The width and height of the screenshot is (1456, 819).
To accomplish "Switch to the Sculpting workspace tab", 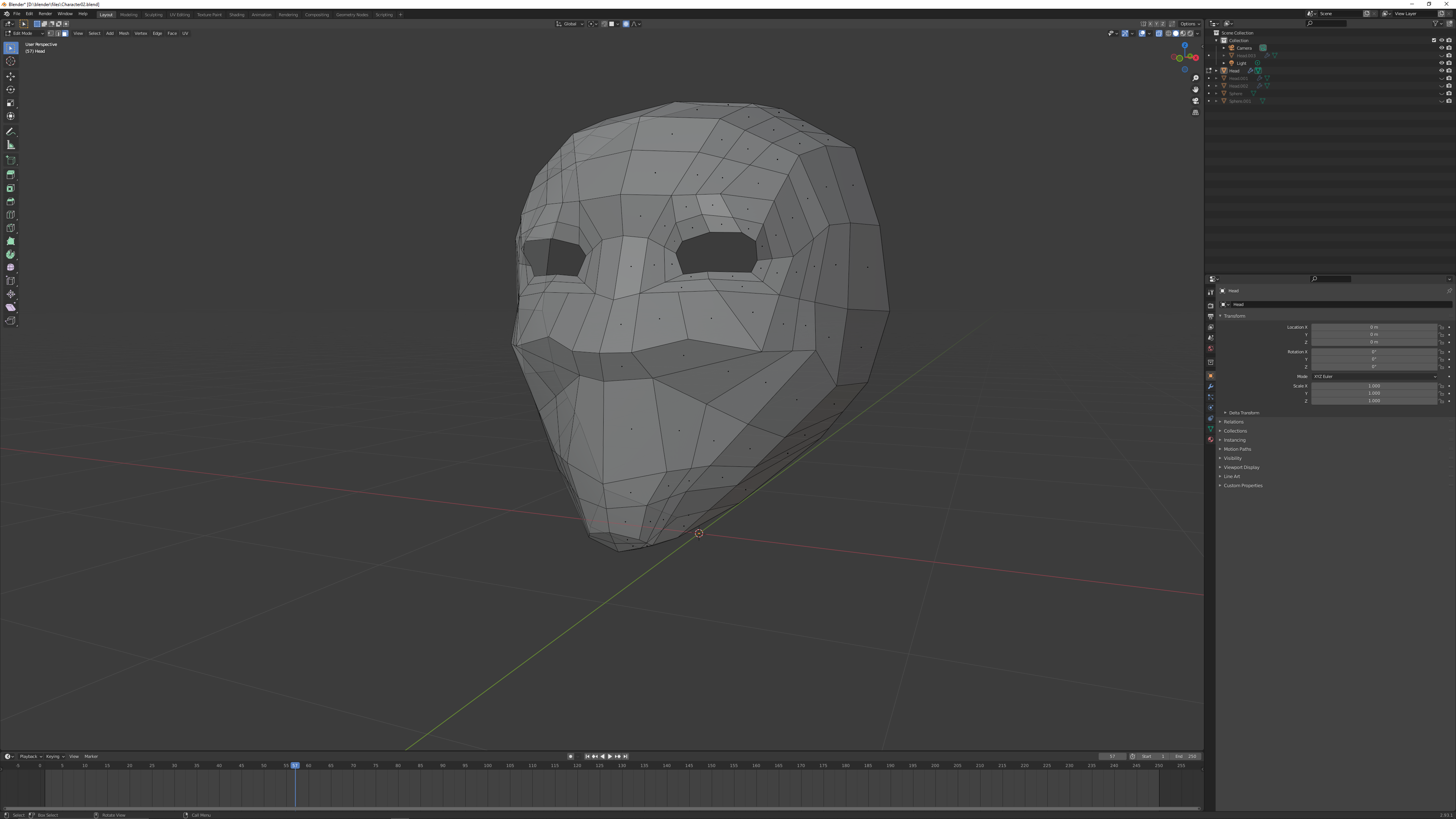I will (x=153, y=15).
